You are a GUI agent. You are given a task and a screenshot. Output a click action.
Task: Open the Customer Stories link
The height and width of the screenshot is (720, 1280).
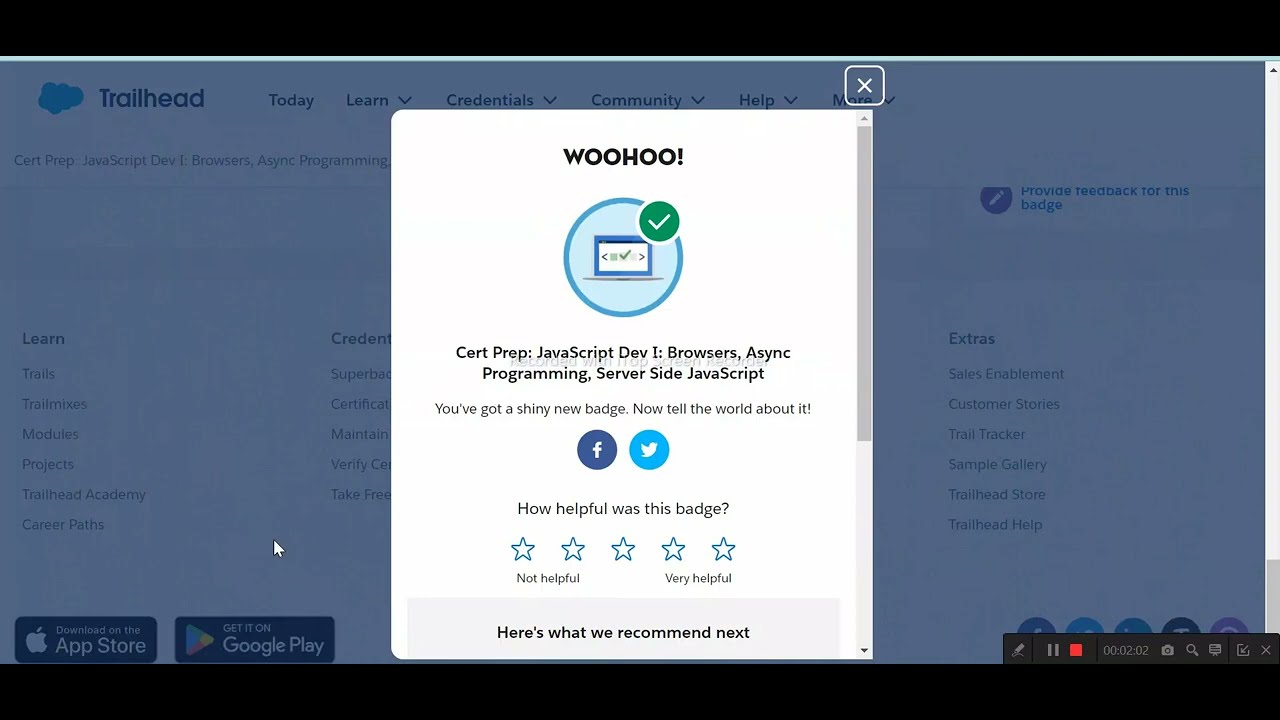tap(1004, 403)
